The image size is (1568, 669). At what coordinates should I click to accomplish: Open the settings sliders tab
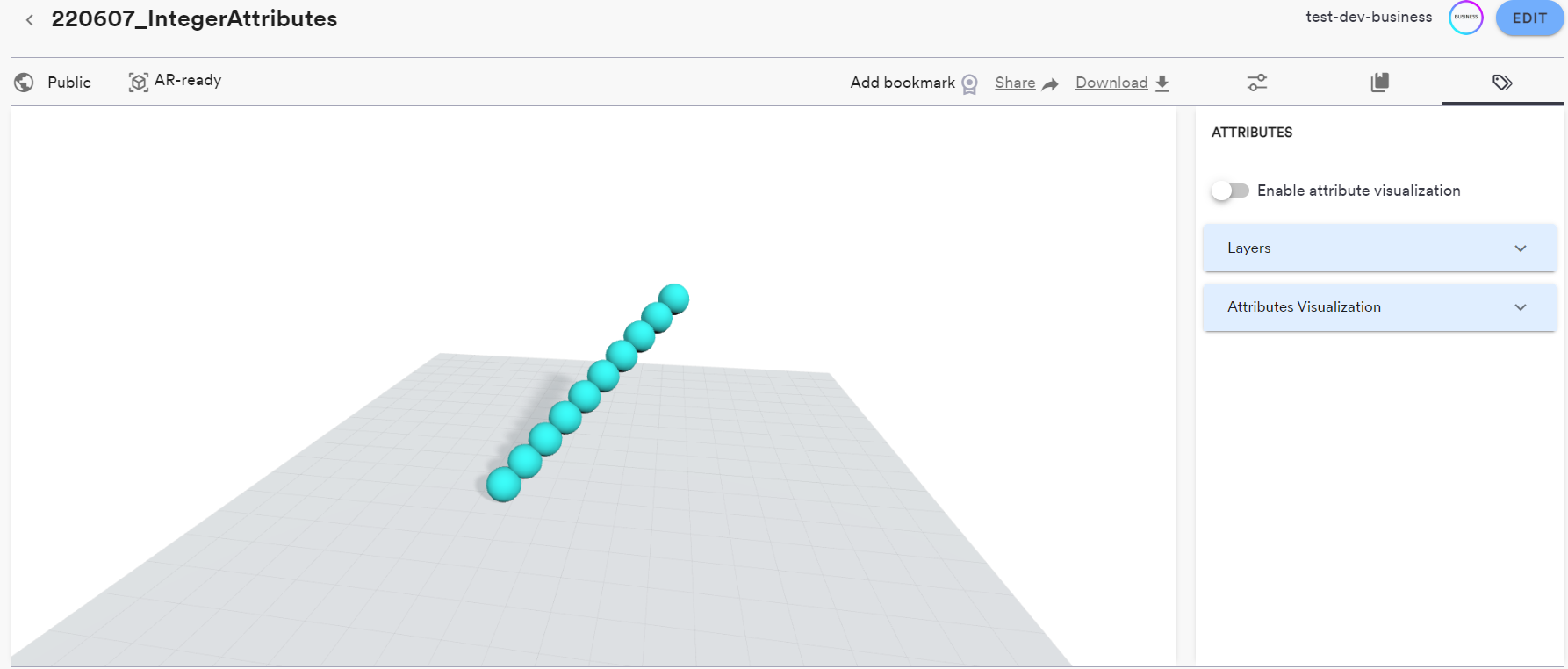[1257, 83]
